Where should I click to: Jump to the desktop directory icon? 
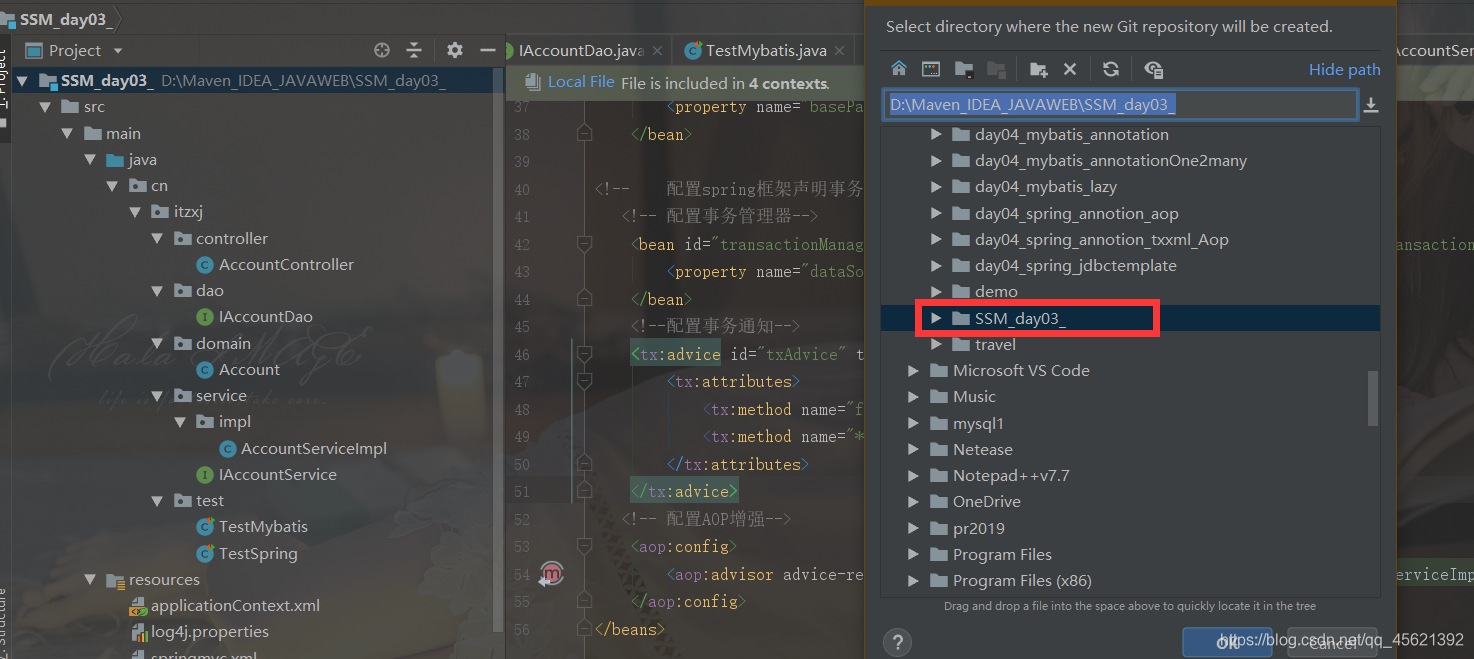(x=931, y=69)
